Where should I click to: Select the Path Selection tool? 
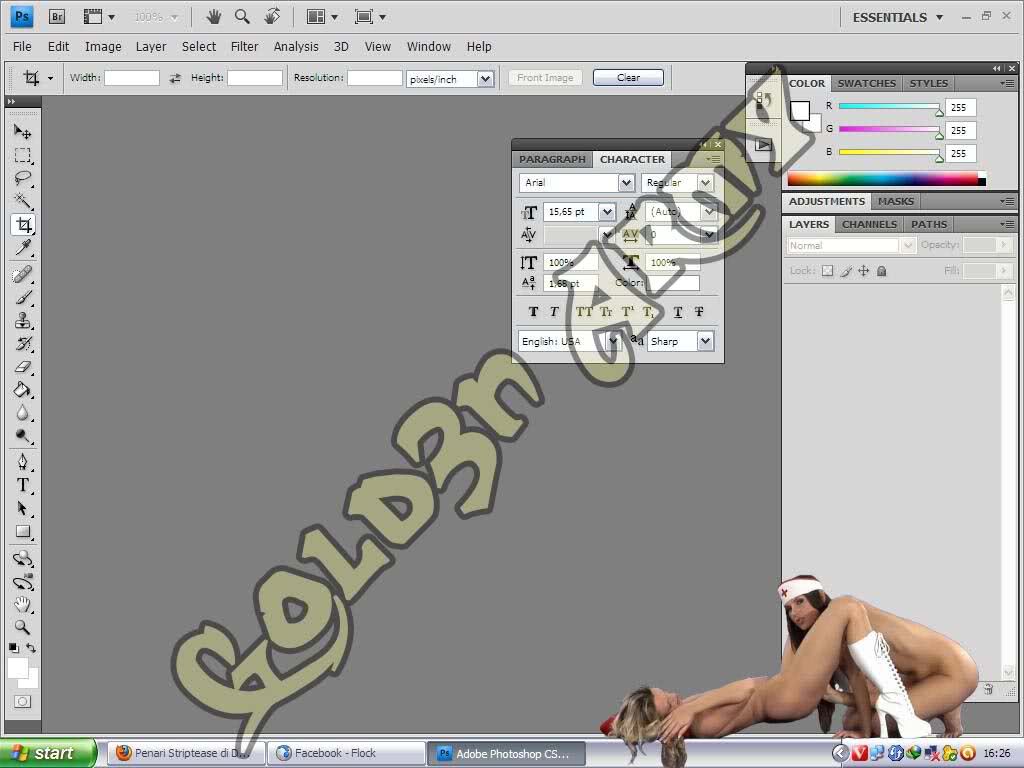23,508
